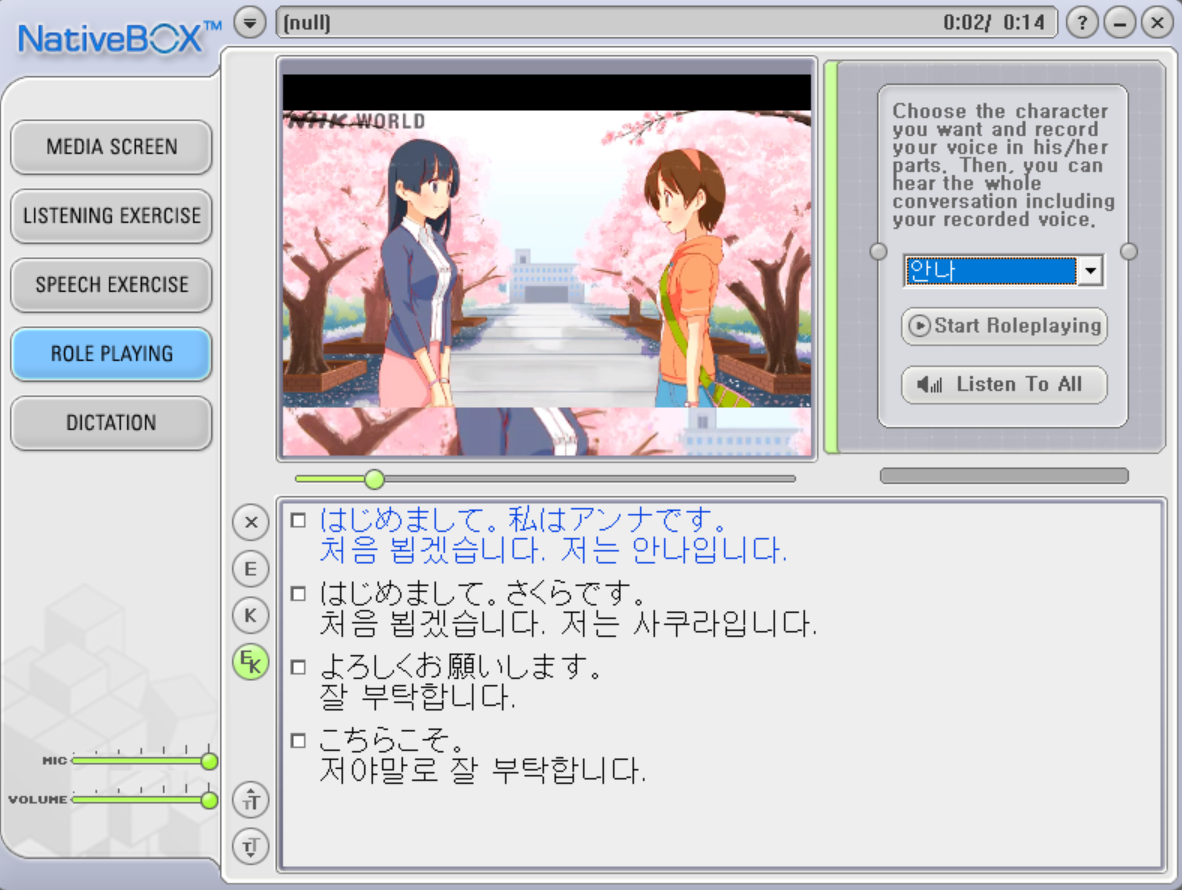Select Korean line 저야말로 잘 부탁합니다.
The height and width of the screenshot is (890, 1182).
coord(482,770)
